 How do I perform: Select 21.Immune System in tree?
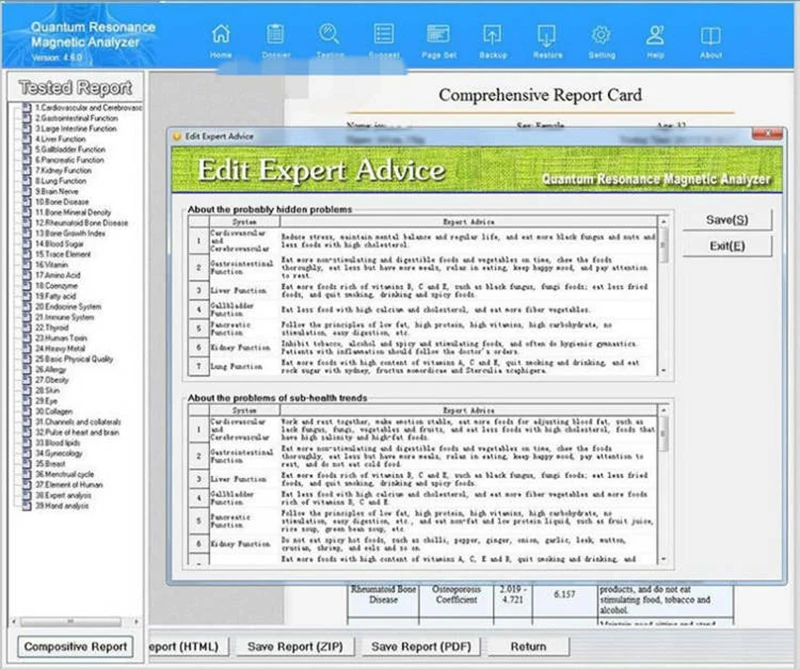pos(65,317)
